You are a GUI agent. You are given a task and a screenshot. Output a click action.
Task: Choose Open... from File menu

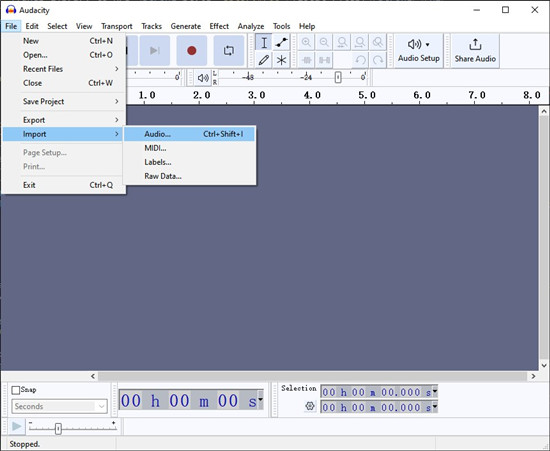(63, 55)
